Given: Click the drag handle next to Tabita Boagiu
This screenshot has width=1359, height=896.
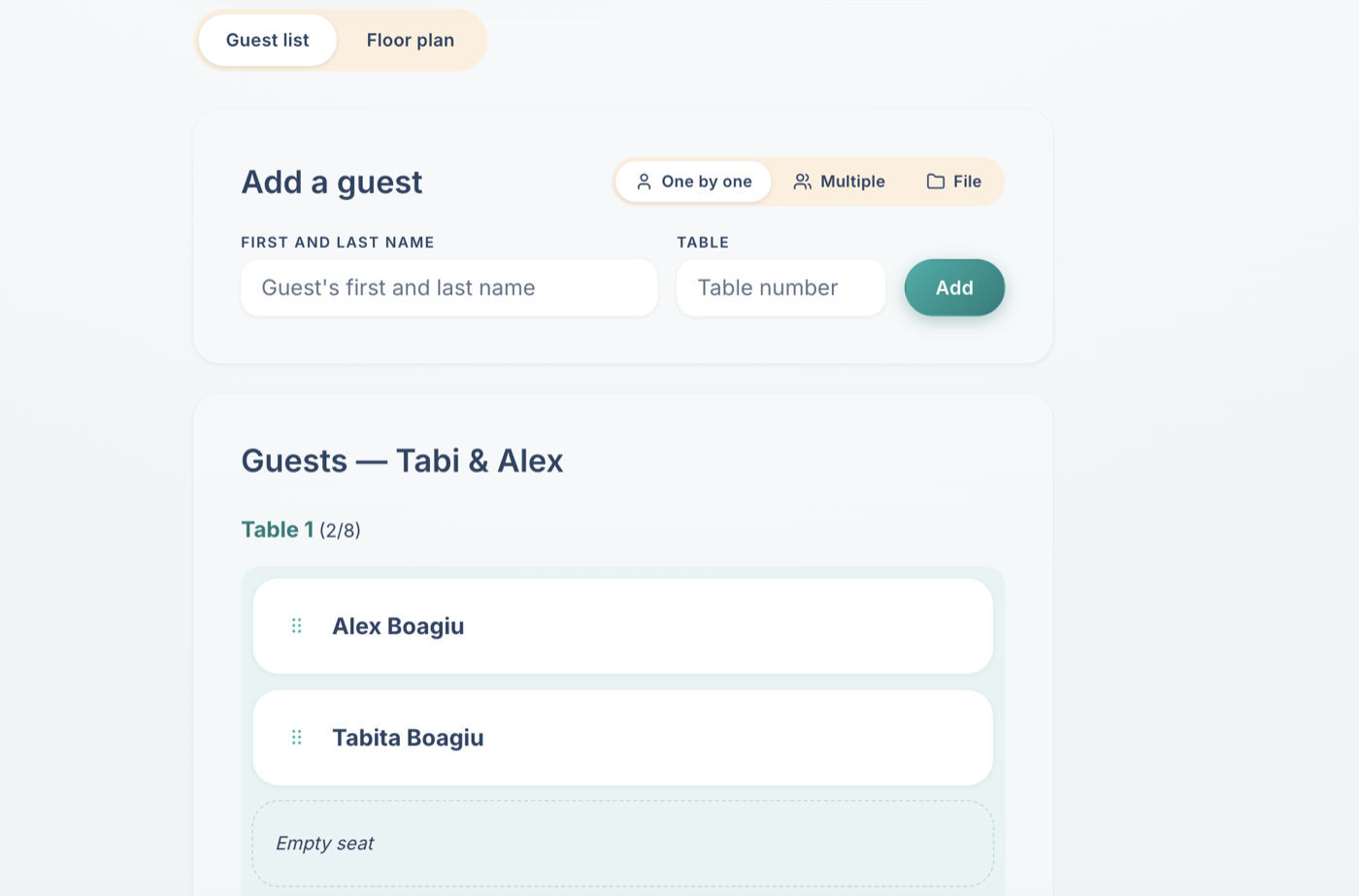Looking at the screenshot, I should (297, 738).
